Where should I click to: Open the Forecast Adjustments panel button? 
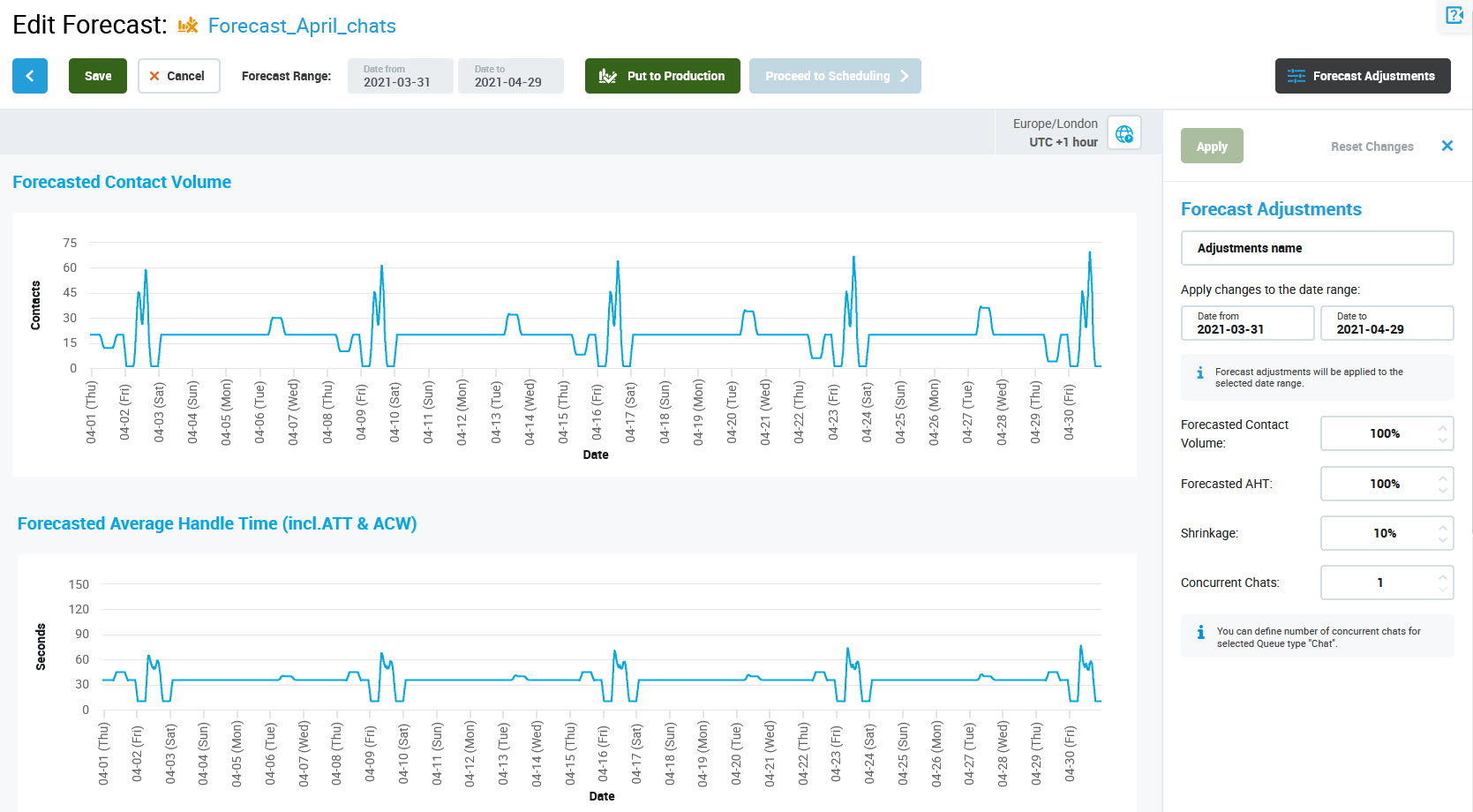coord(1362,76)
